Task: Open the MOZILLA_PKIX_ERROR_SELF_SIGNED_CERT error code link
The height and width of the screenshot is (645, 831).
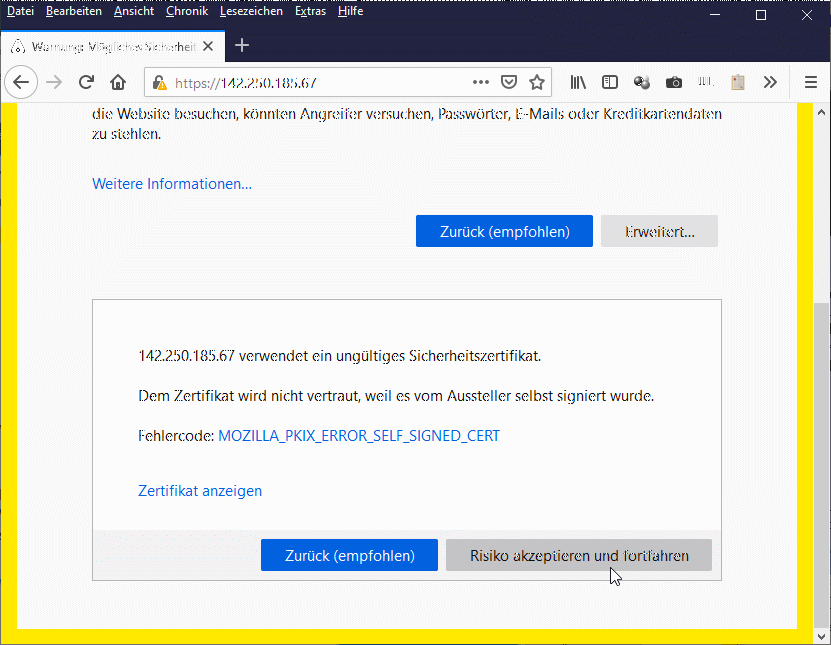Action: click(x=358, y=436)
